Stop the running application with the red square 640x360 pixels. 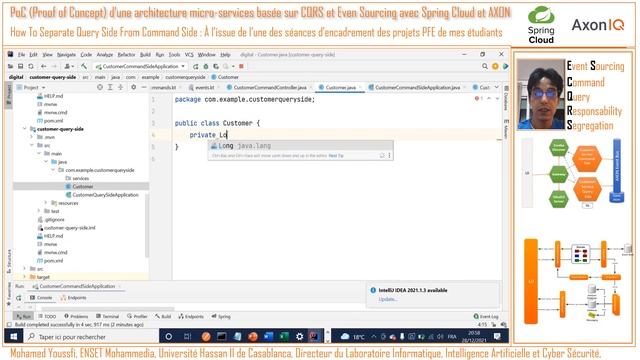coord(241,66)
